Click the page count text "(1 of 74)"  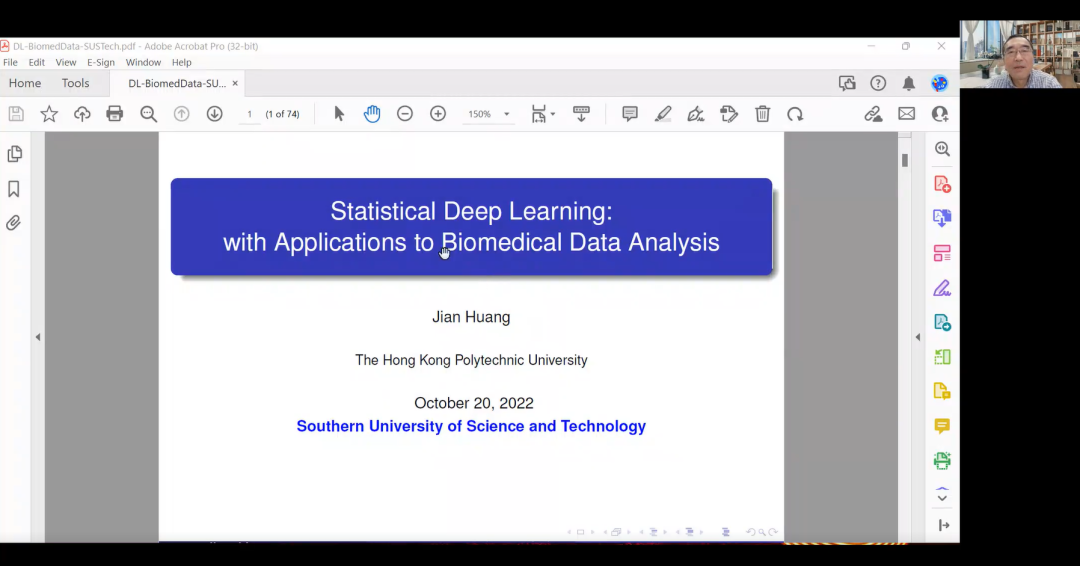click(x=282, y=114)
